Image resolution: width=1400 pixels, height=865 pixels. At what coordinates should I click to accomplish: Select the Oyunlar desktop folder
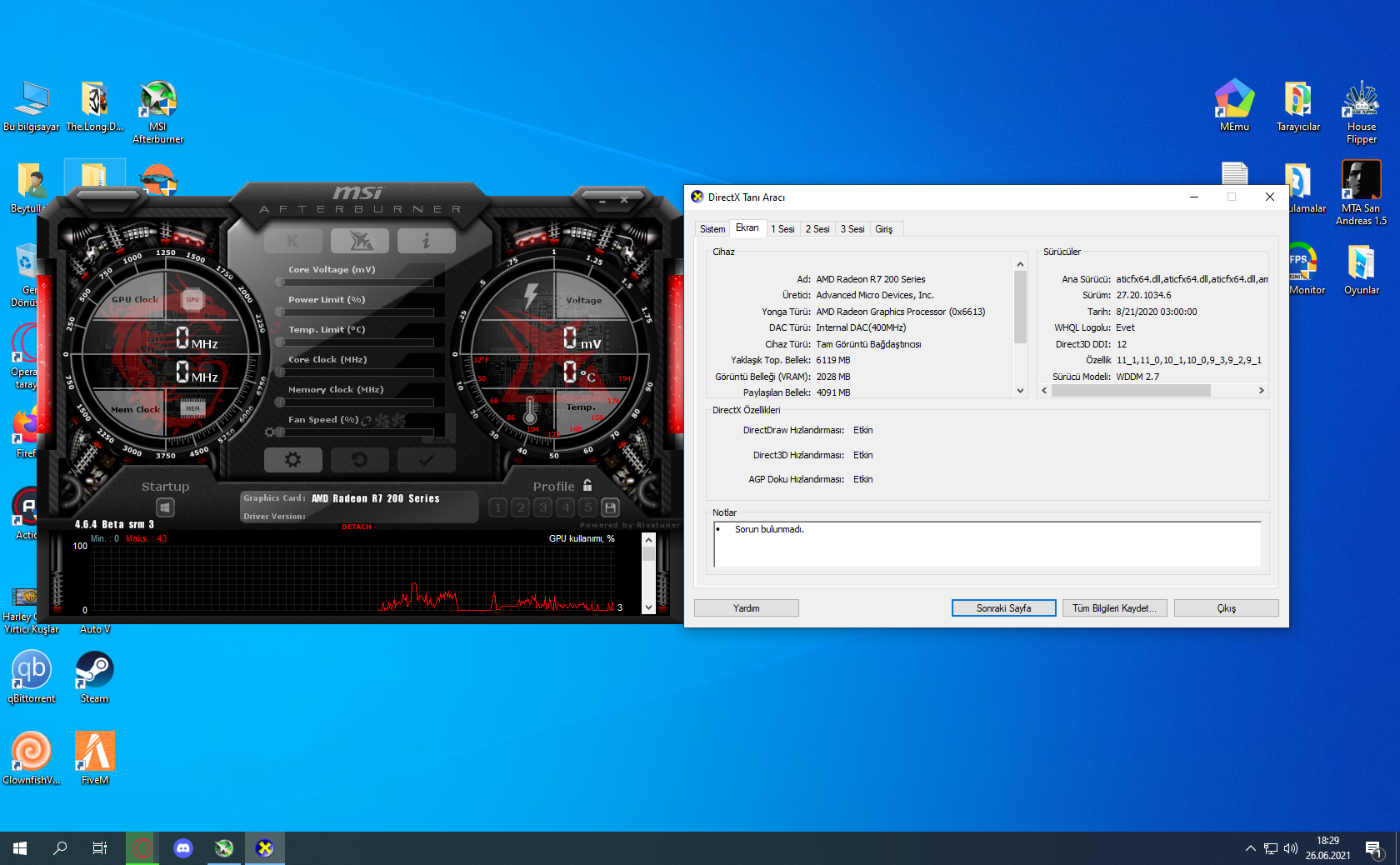[x=1362, y=270]
